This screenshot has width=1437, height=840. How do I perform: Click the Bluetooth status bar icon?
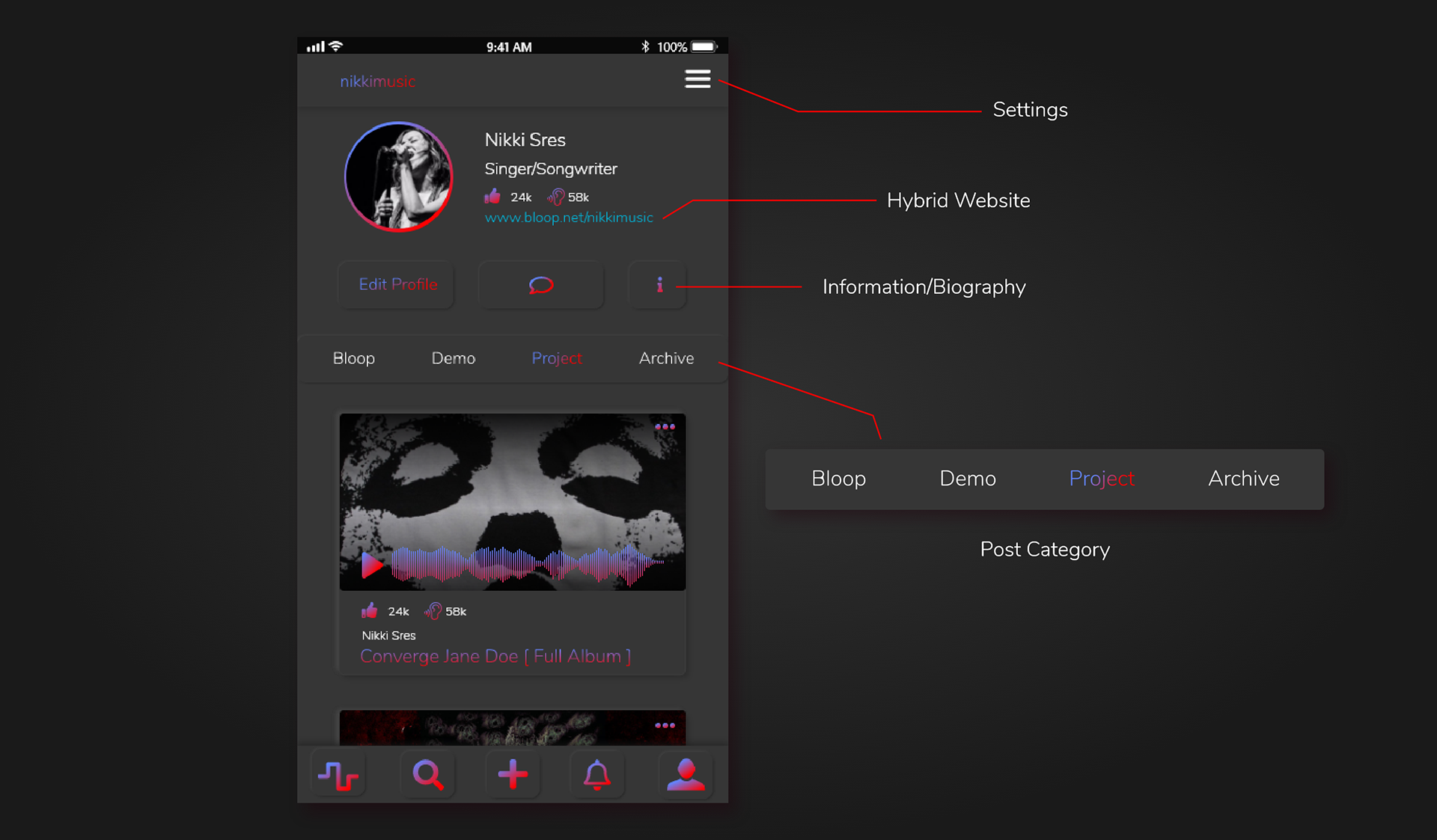point(645,46)
